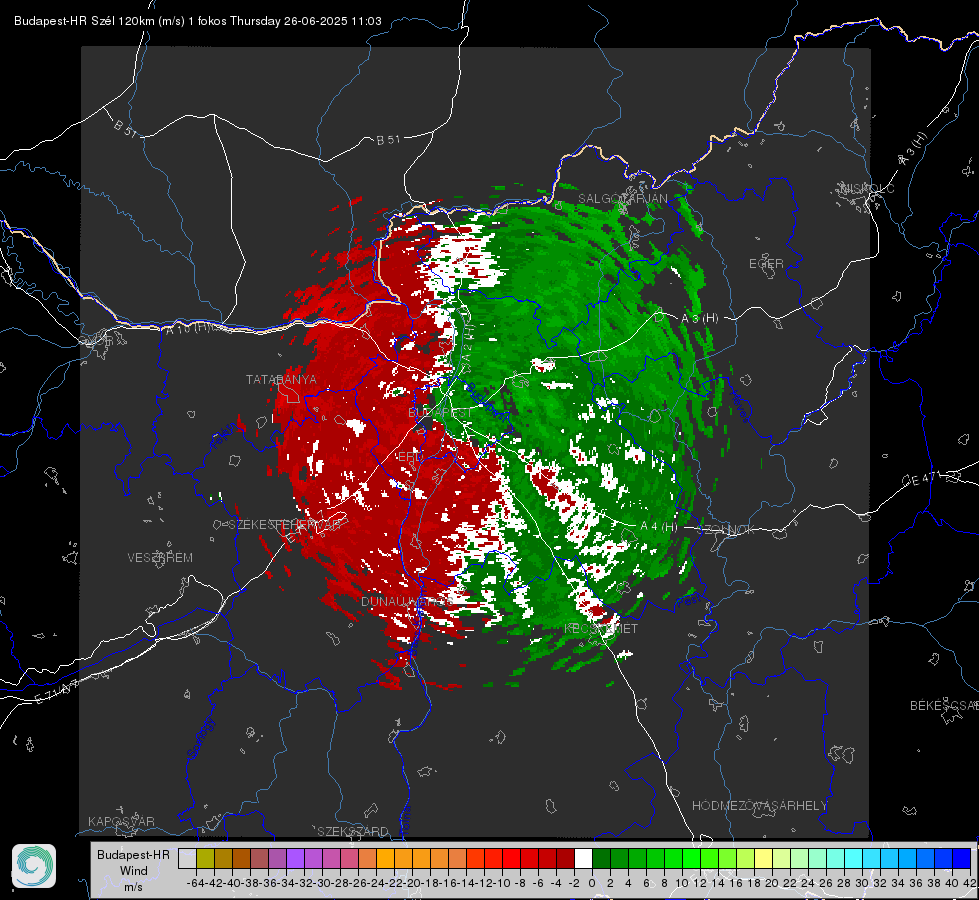The image size is (979, 900).
Task: Click the blue Pest county label
Action: (689, 600)
